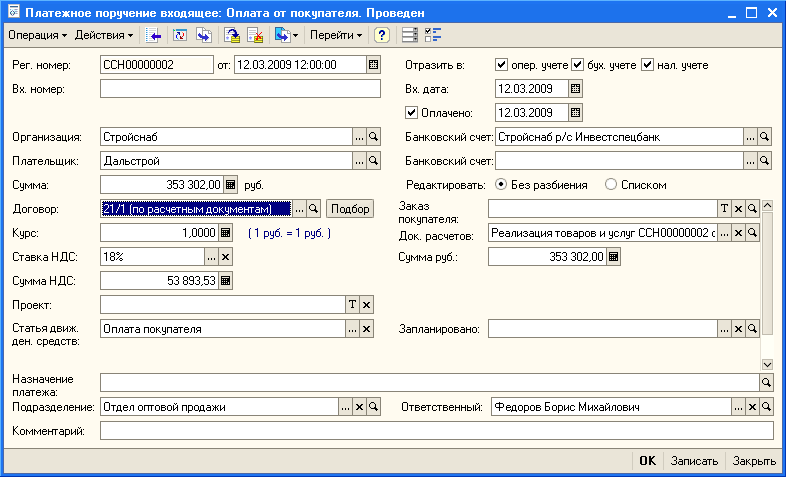Open calculator for the Сумма field
The image size is (786, 477).
click(231, 185)
